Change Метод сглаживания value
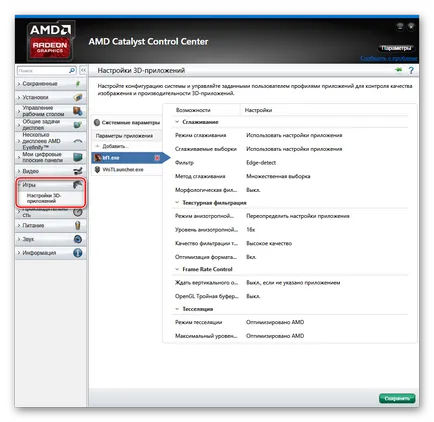Viewport: 434px width, 422px height. pos(278,176)
